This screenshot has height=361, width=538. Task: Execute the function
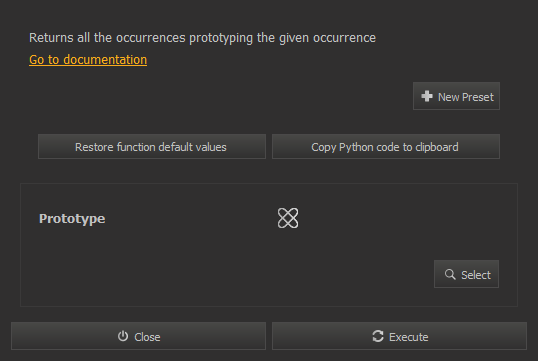coord(399,336)
